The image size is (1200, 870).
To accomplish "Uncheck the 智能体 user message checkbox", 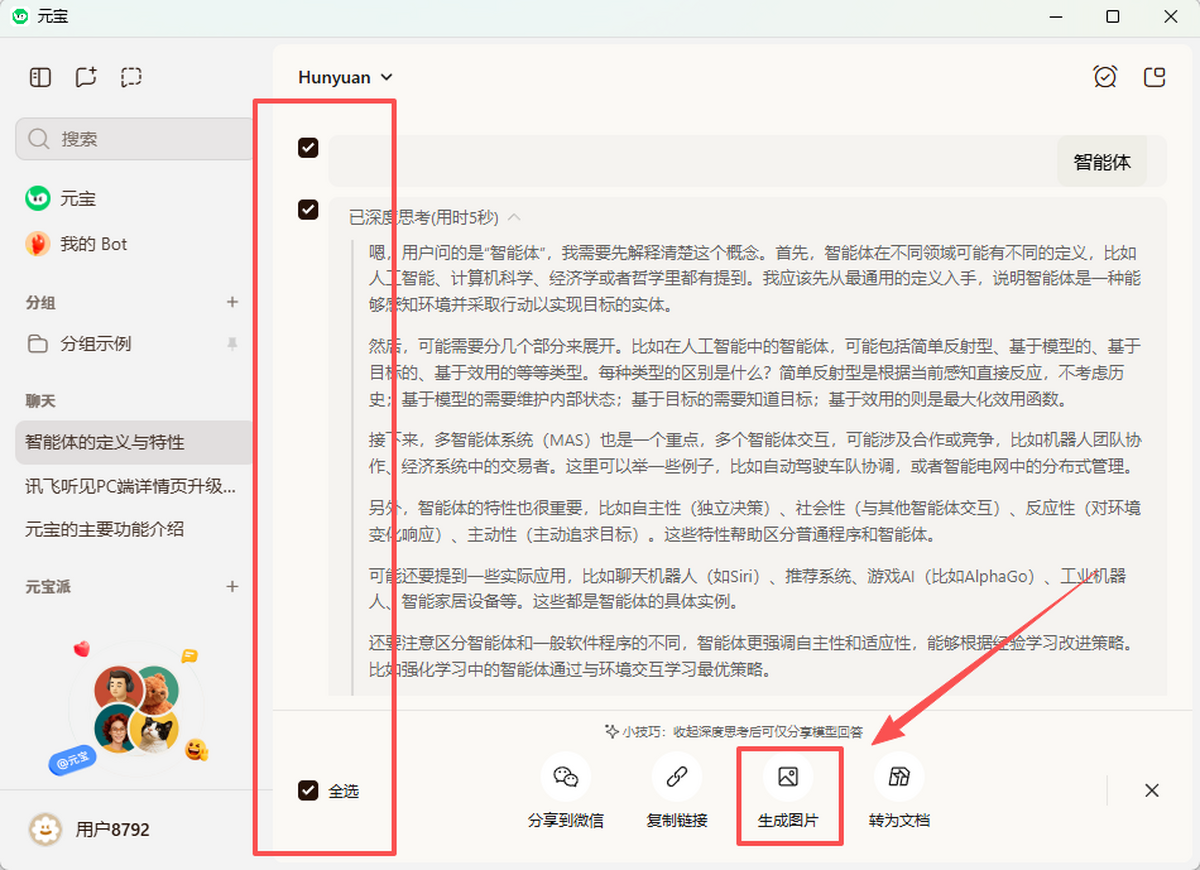I will (x=308, y=148).
